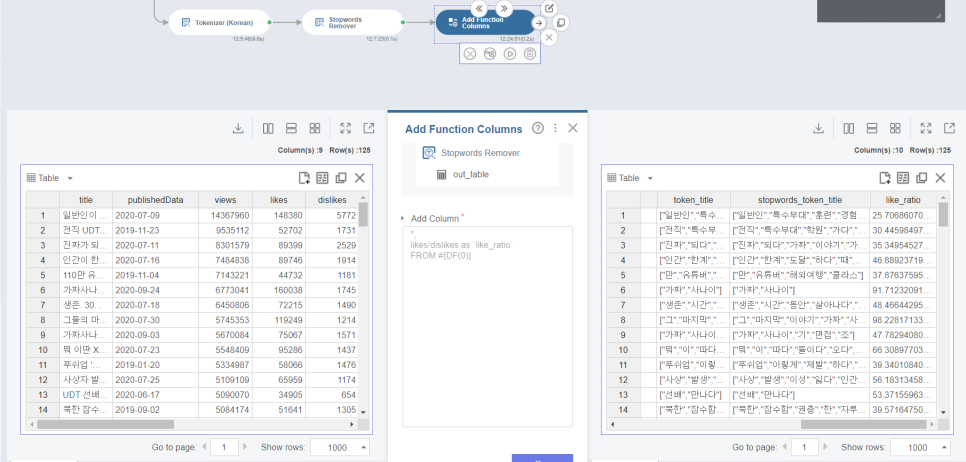Open the edit icon beside the node
This screenshot has width=966, height=462.
point(548,8)
